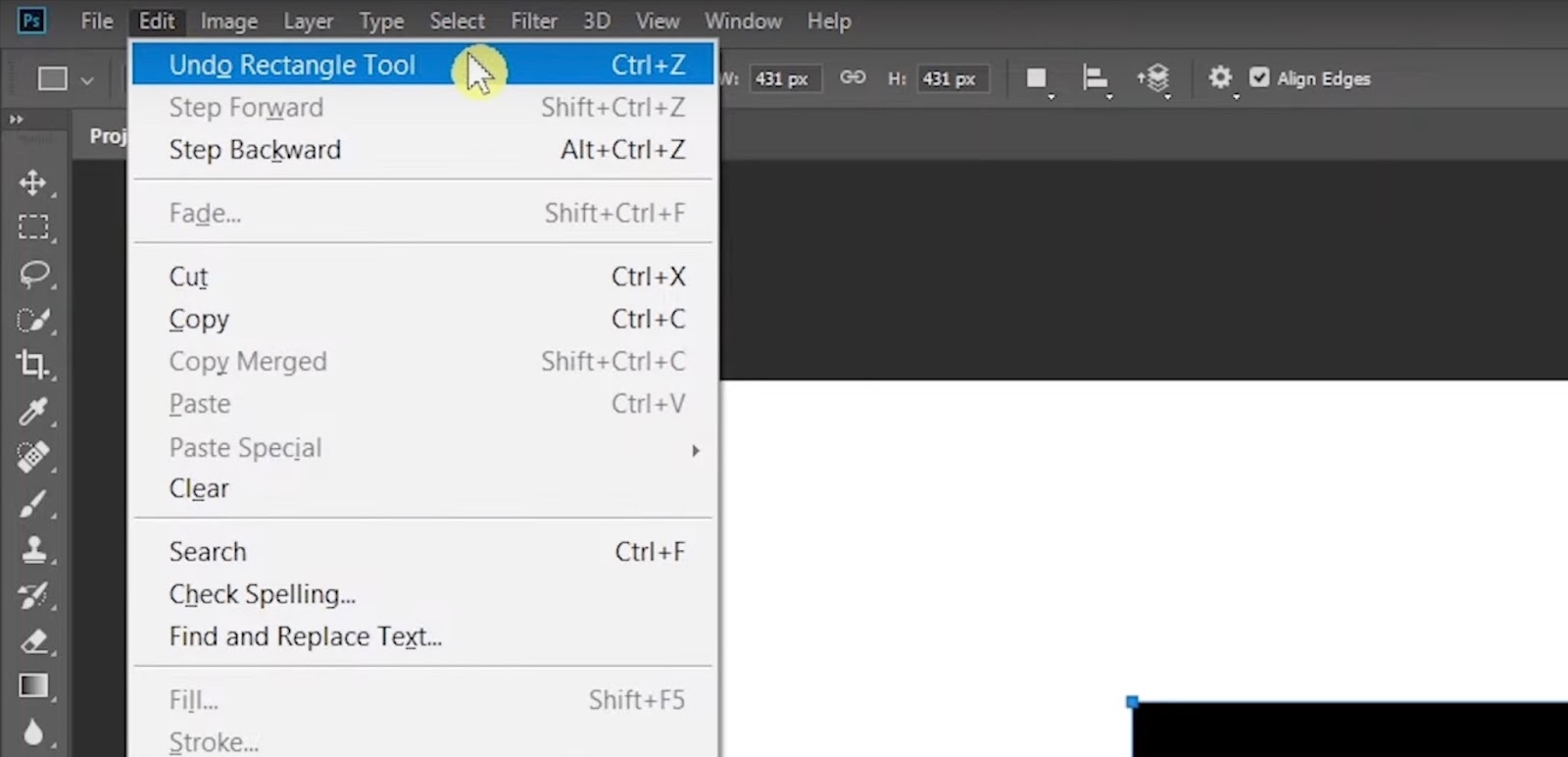Choose Paste from the Edit menu

point(423,404)
